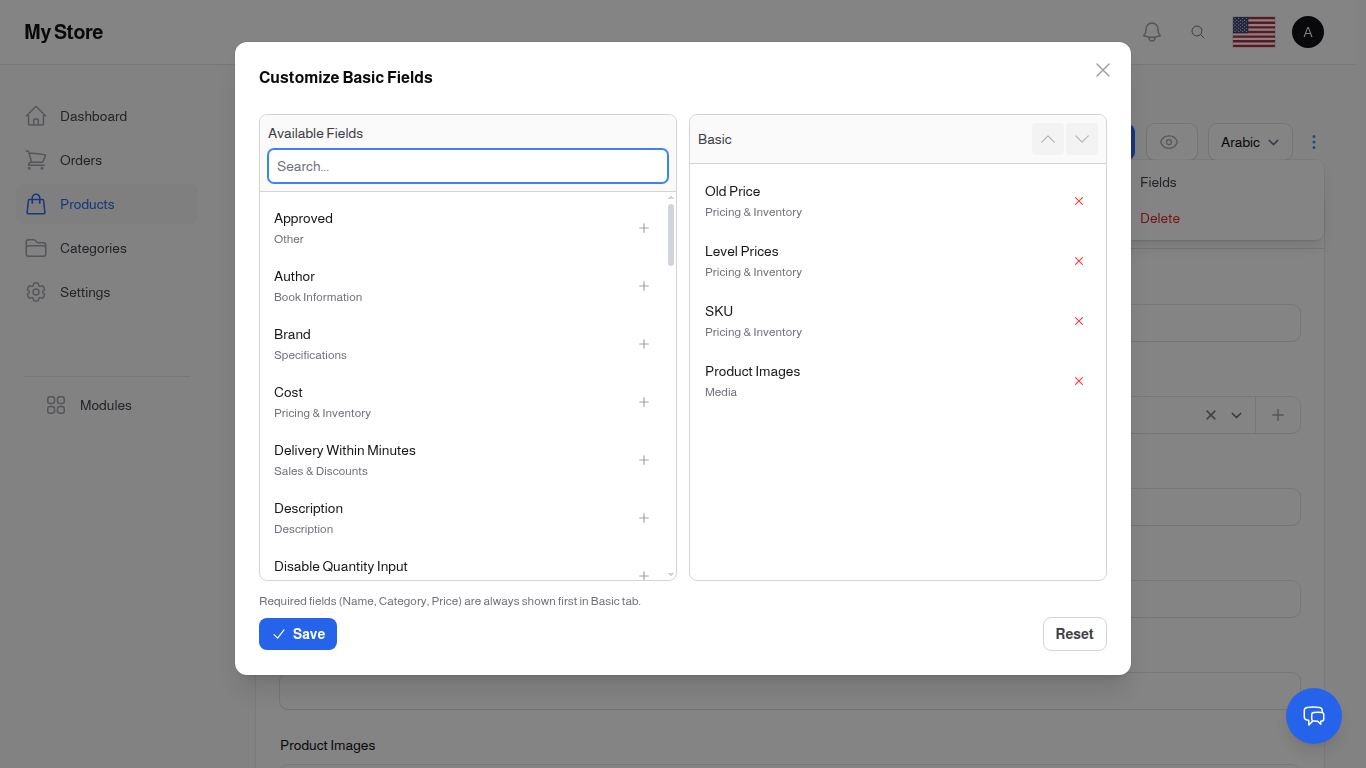
Task: Open the country flag language selector
Action: (x=1253, y=31)
